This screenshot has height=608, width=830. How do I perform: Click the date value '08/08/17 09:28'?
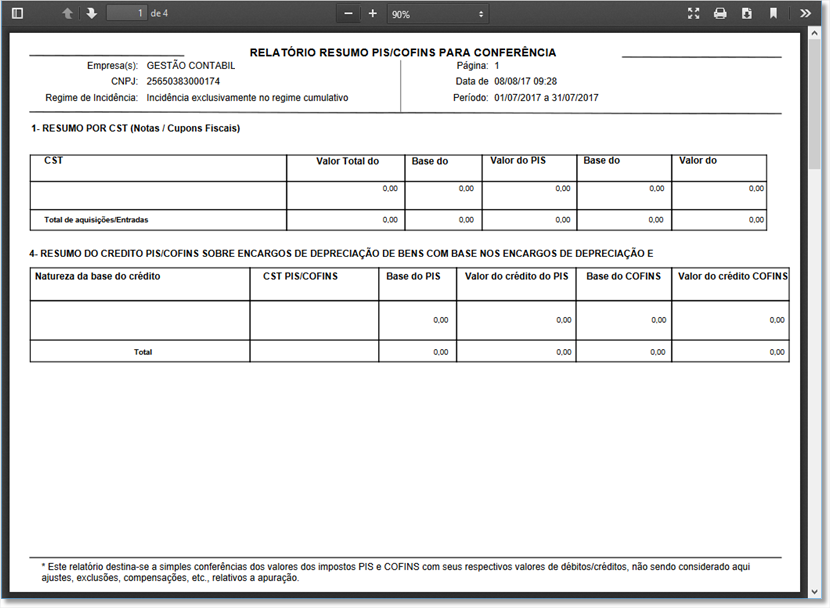(x=526, y=81)
